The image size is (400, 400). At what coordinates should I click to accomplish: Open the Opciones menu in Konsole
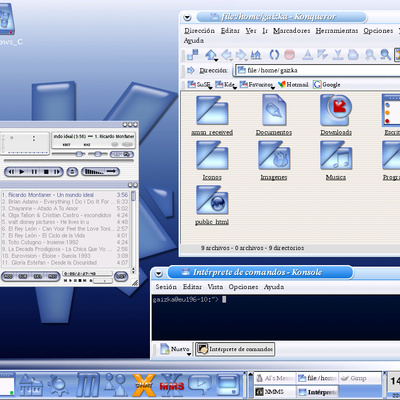point(243,287)
